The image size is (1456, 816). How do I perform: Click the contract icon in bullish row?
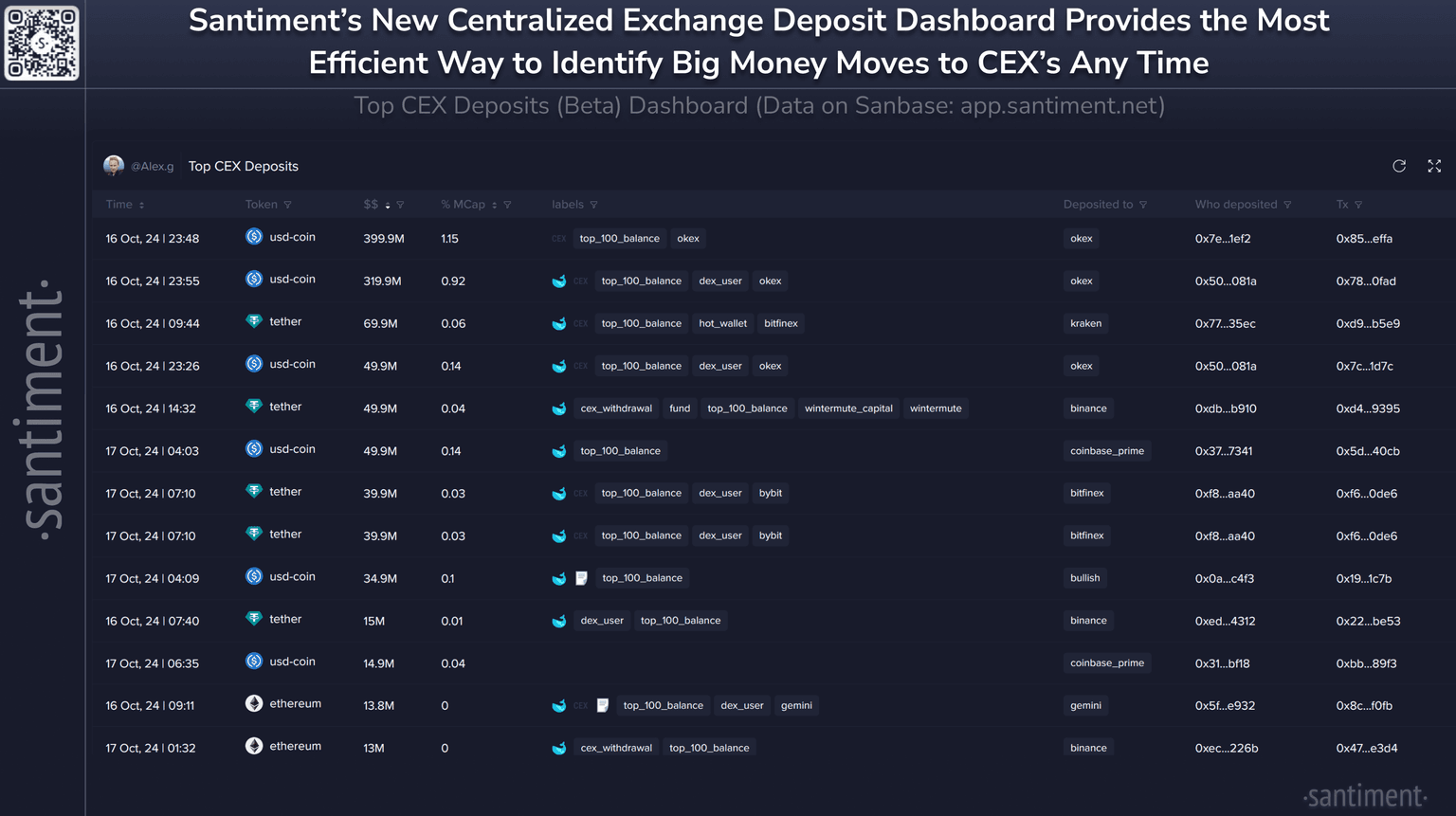pyautogui.click(x=581, y=578)
